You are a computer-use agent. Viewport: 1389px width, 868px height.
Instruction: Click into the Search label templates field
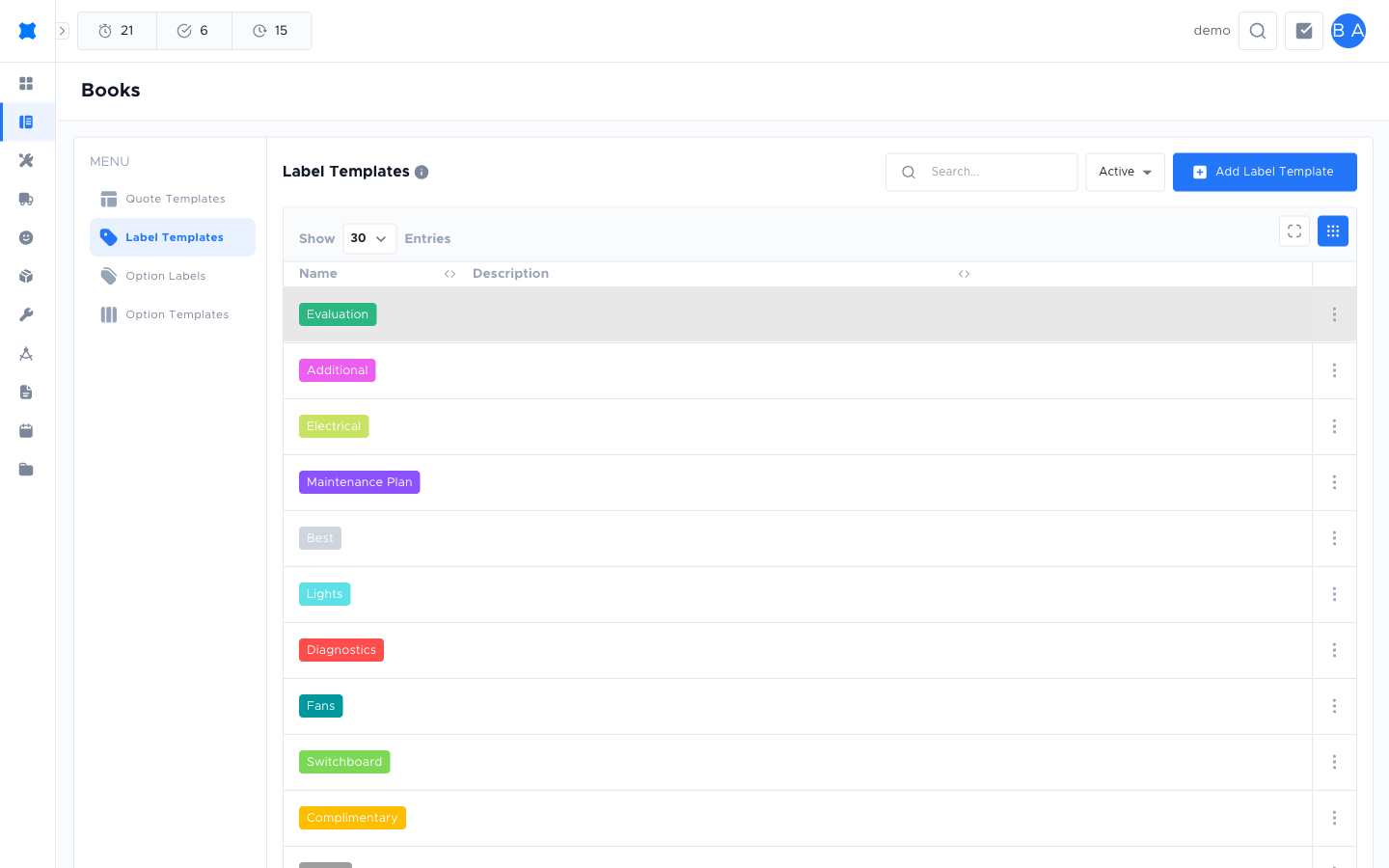[x=982, y=172]
